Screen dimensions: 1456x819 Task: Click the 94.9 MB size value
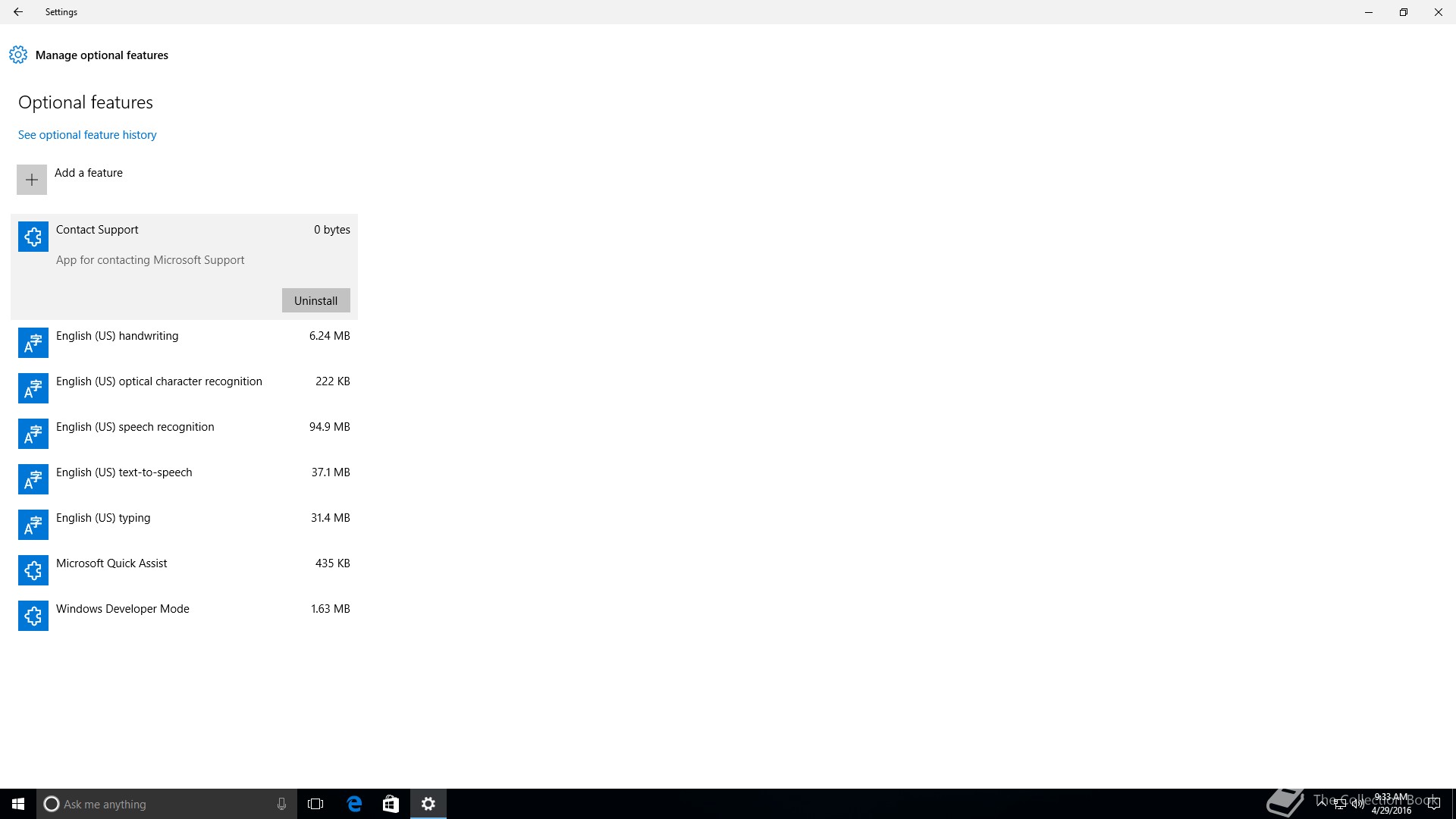click(x=330, y=427)
